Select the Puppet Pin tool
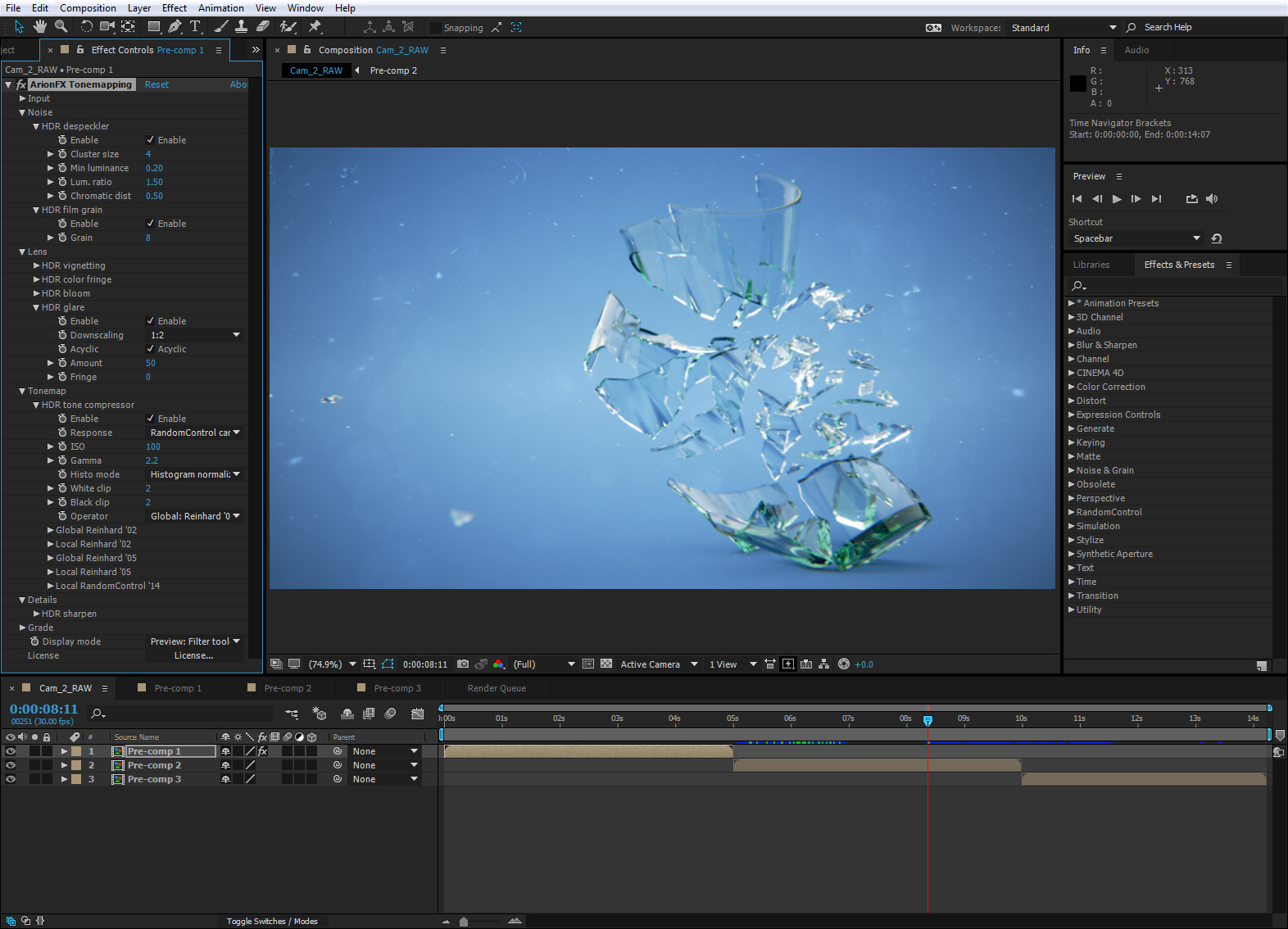1288x929 pixels. point(315,27)
